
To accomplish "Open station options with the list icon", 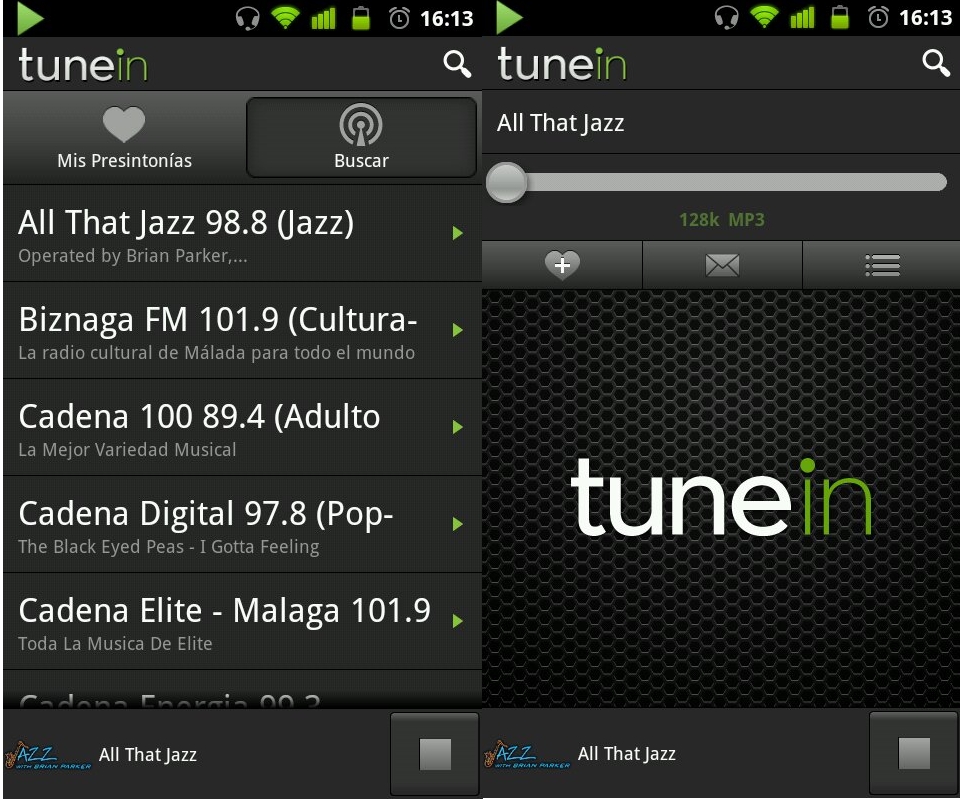I will click(x=881, y=265).
